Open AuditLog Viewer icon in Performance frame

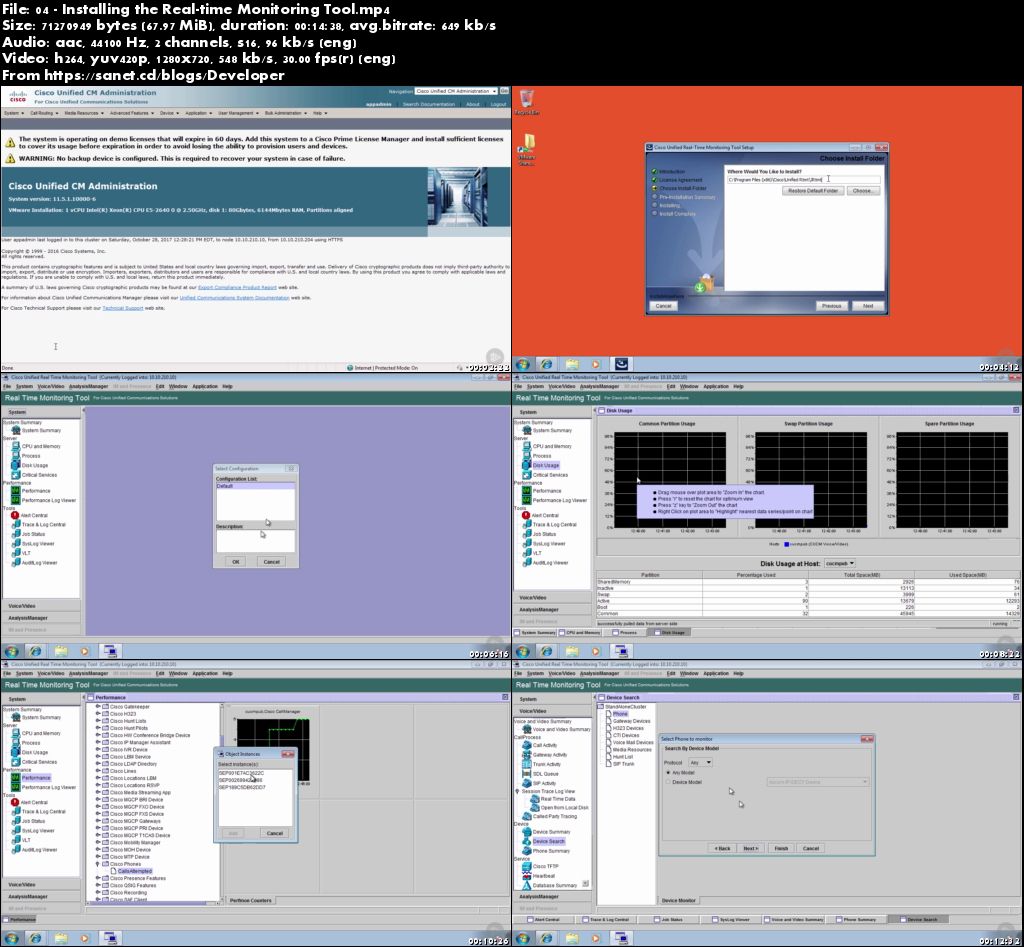[16, 850]
